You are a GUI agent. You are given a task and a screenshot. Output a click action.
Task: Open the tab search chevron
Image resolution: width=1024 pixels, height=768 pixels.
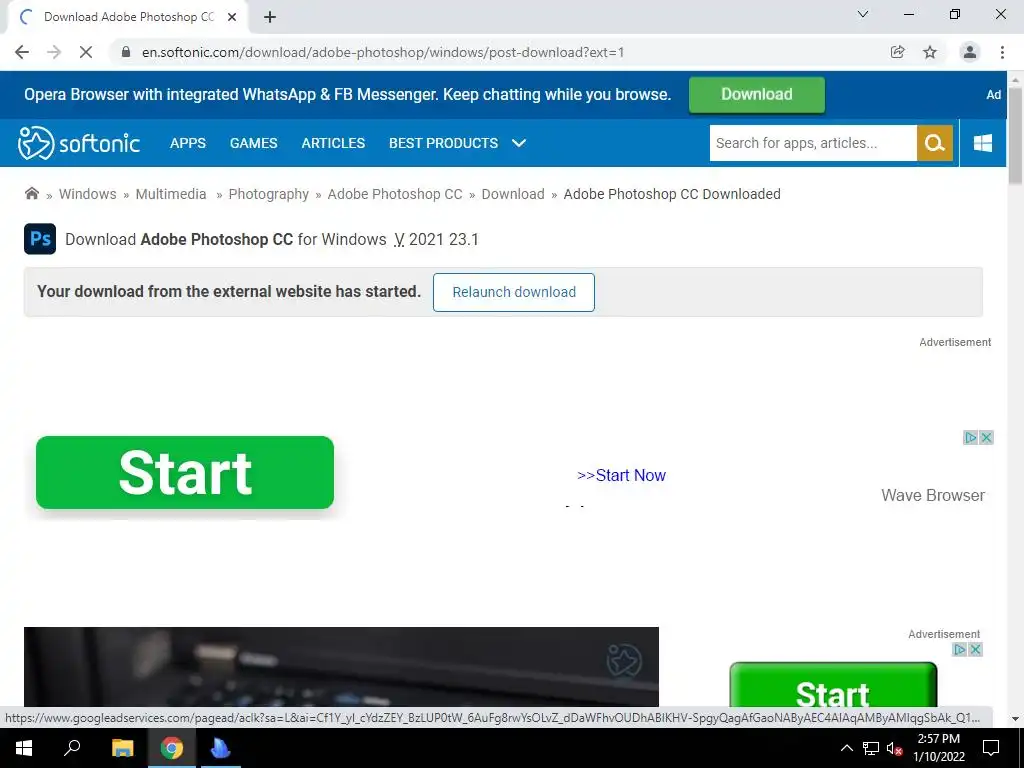click(x=863, y=14)
